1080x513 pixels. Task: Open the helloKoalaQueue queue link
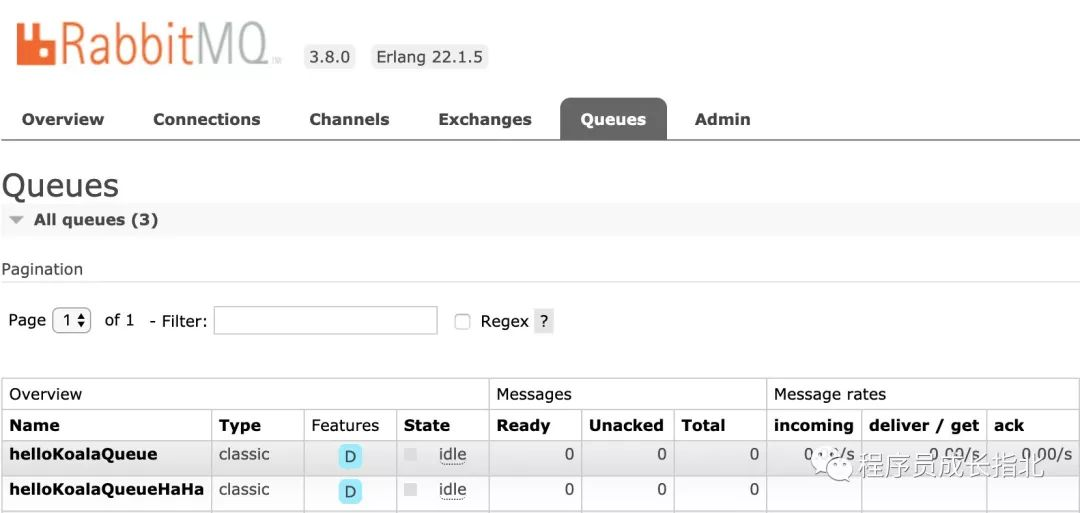pos(83,454)
